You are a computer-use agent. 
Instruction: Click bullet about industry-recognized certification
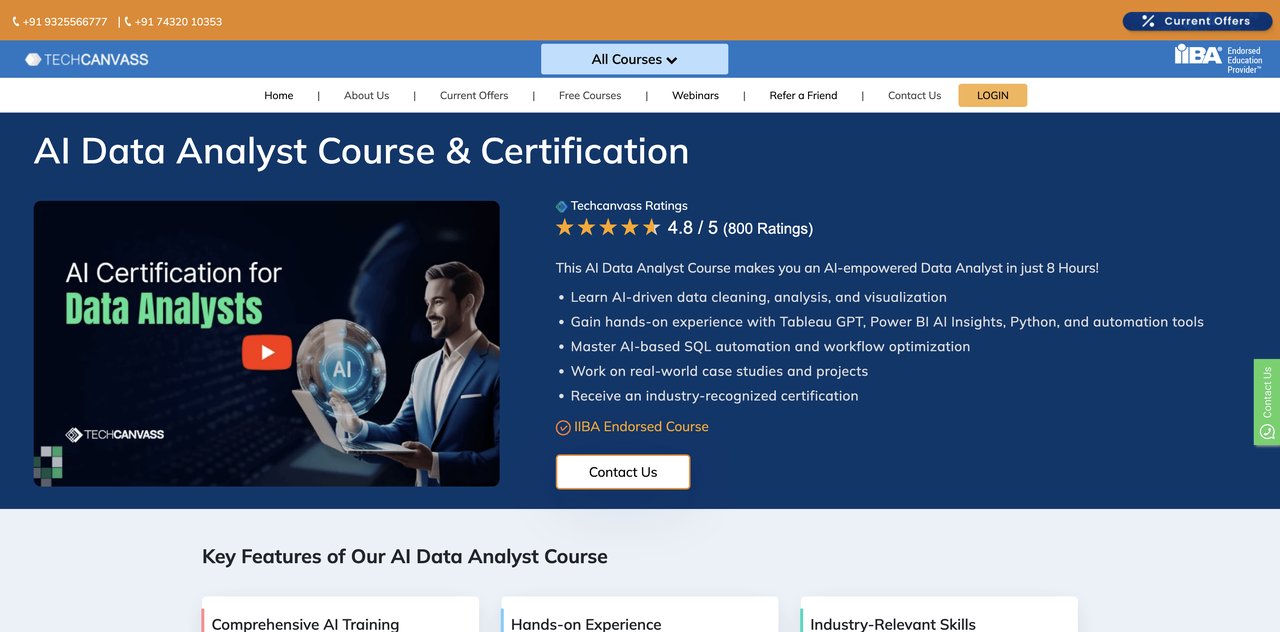[714, 396]
